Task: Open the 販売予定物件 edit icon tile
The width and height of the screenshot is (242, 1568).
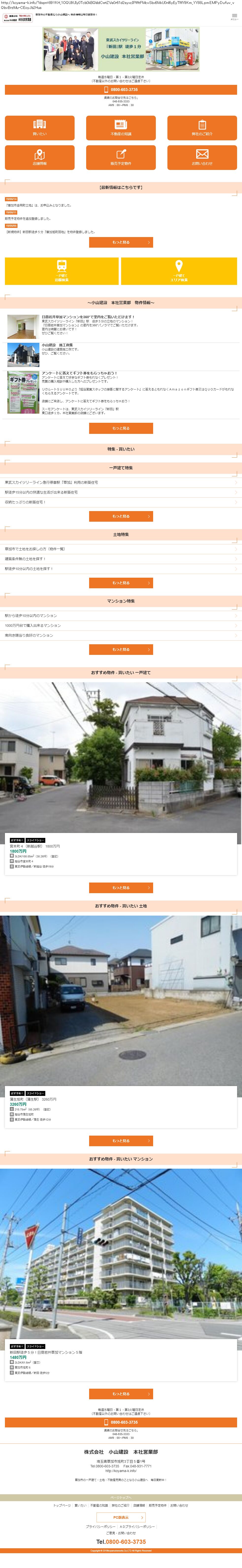Action: 121,157
